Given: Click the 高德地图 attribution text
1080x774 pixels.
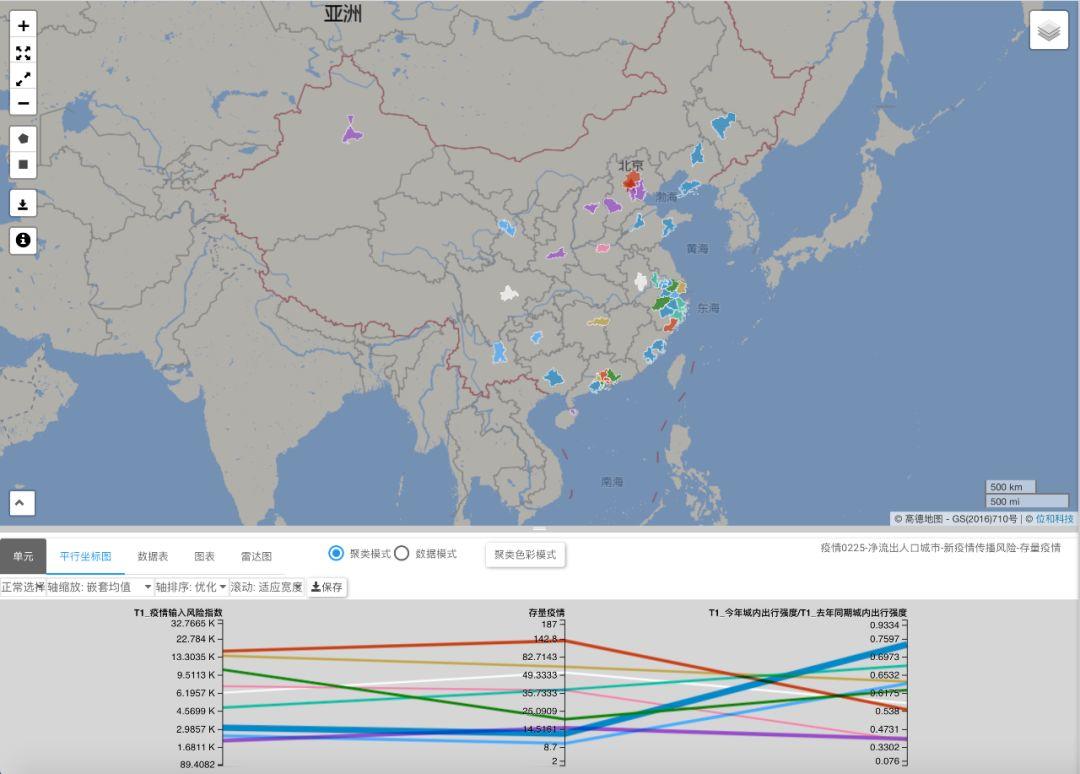Looking at the screenshot, I should [x=923, y=519].
